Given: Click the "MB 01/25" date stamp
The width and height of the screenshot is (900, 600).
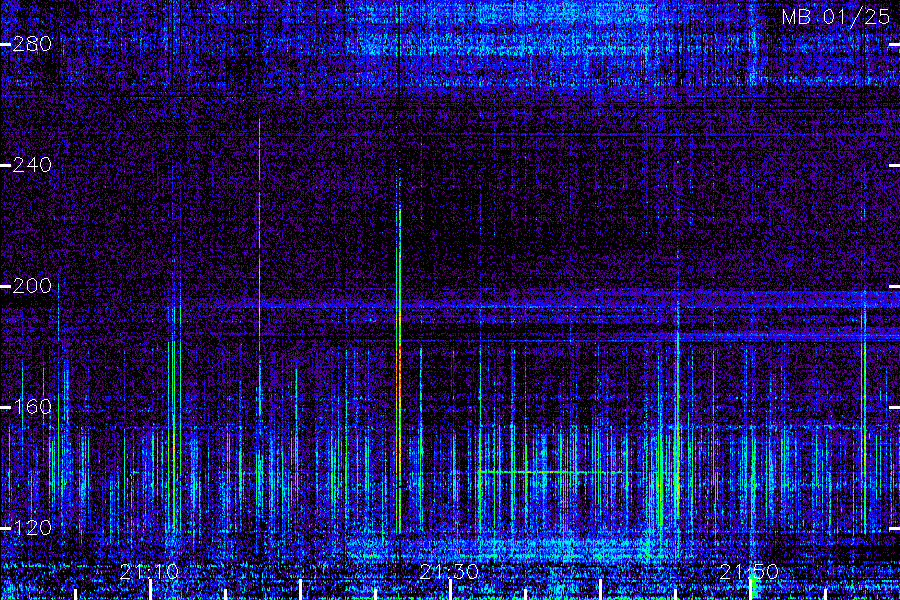Looking at the screenshot, I should tap(836, 17).
